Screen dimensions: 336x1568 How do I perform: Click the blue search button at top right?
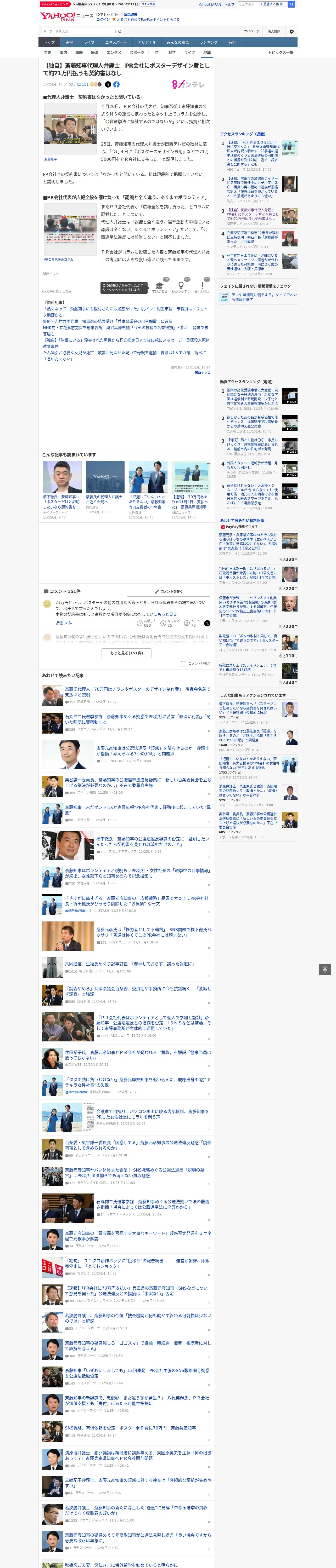pyautogui.click(x=292, y=4)
